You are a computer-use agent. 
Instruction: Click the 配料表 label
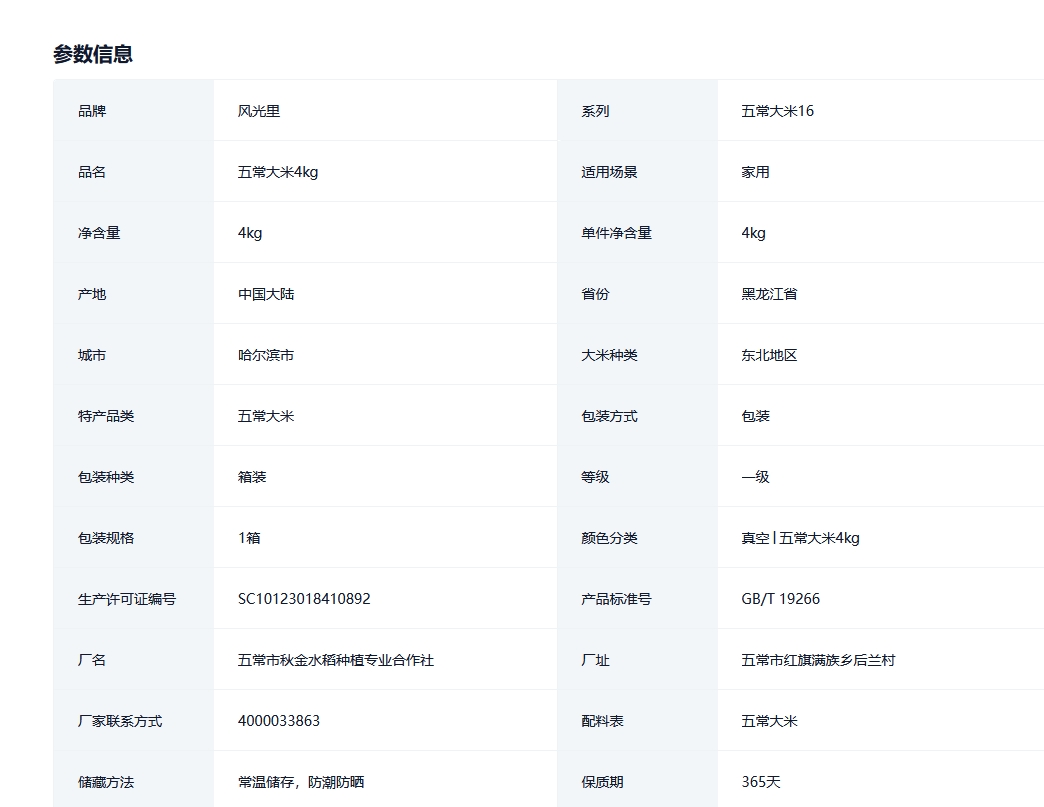click(x=603, y=721)
